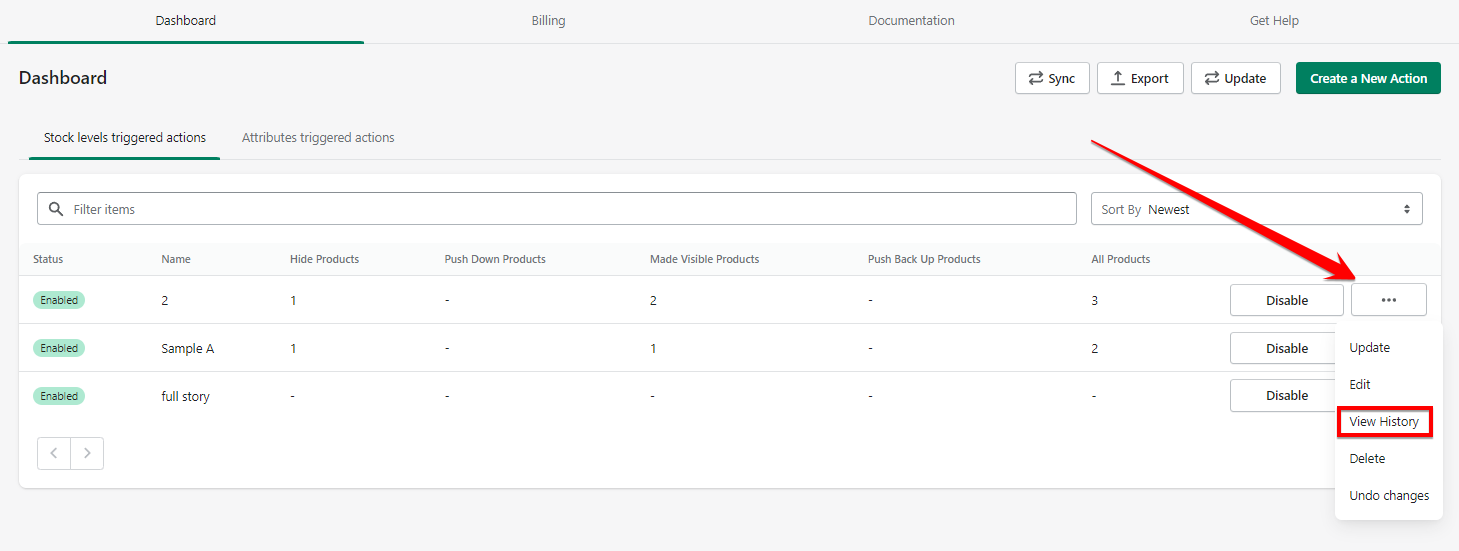Click the next page arrow
Viewport: 1459px width, 551px height.
[87, 453]
